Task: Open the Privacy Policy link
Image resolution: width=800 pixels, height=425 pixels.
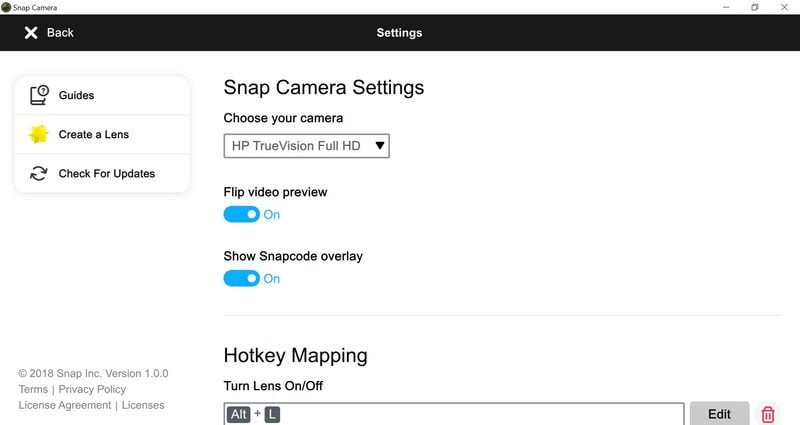Action: pyautogui.click(x=92, y=389)
